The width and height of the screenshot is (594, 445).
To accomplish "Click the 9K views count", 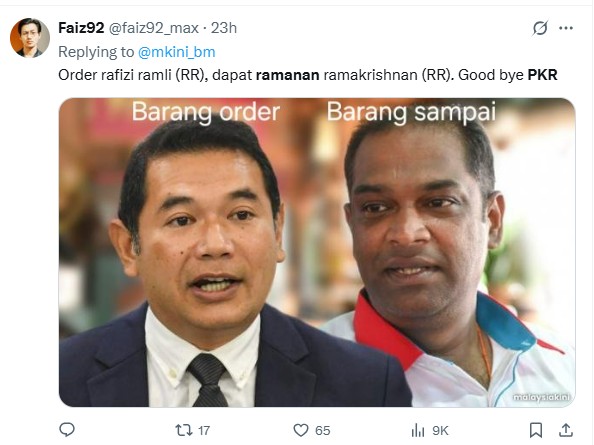I will [x=440, y=431].
